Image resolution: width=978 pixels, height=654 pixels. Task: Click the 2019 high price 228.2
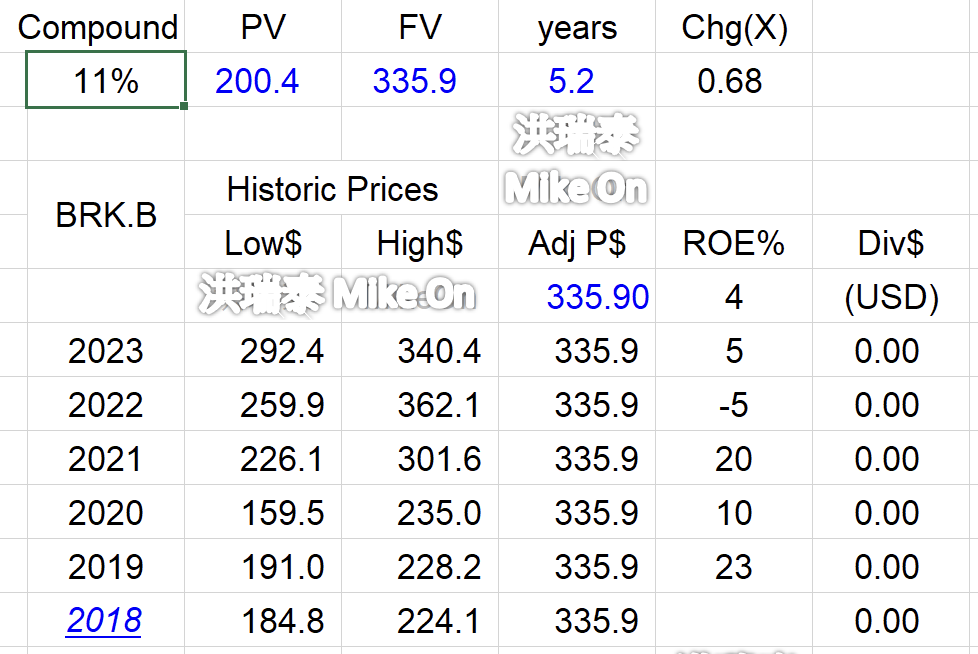click(x=439, y=567)
